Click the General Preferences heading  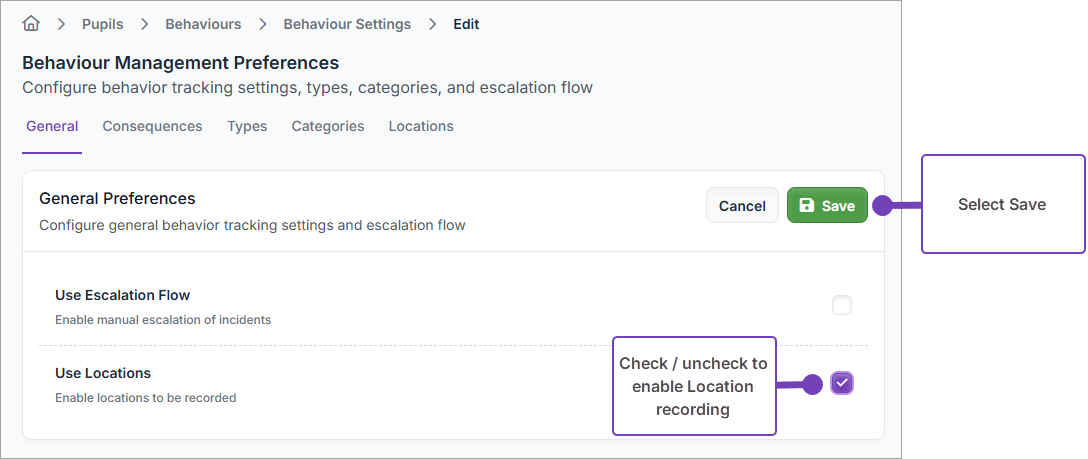117,198
